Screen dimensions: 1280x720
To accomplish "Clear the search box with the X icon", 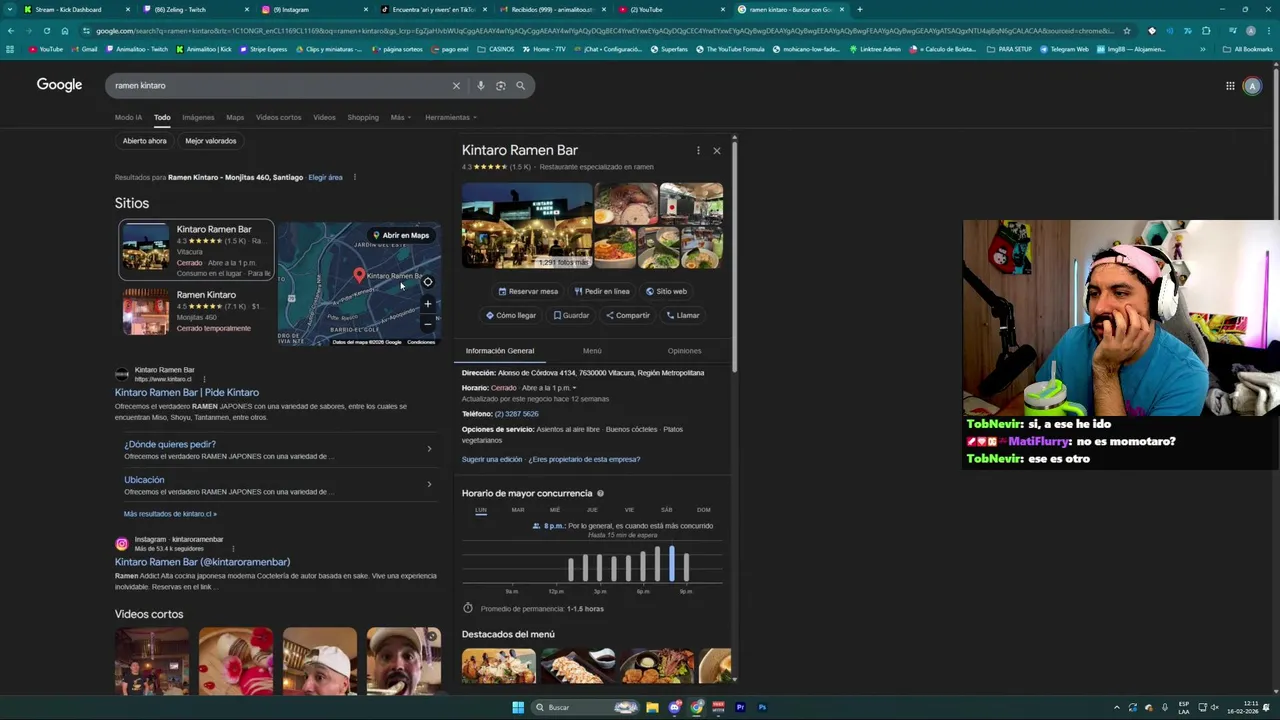I will 456,86.
